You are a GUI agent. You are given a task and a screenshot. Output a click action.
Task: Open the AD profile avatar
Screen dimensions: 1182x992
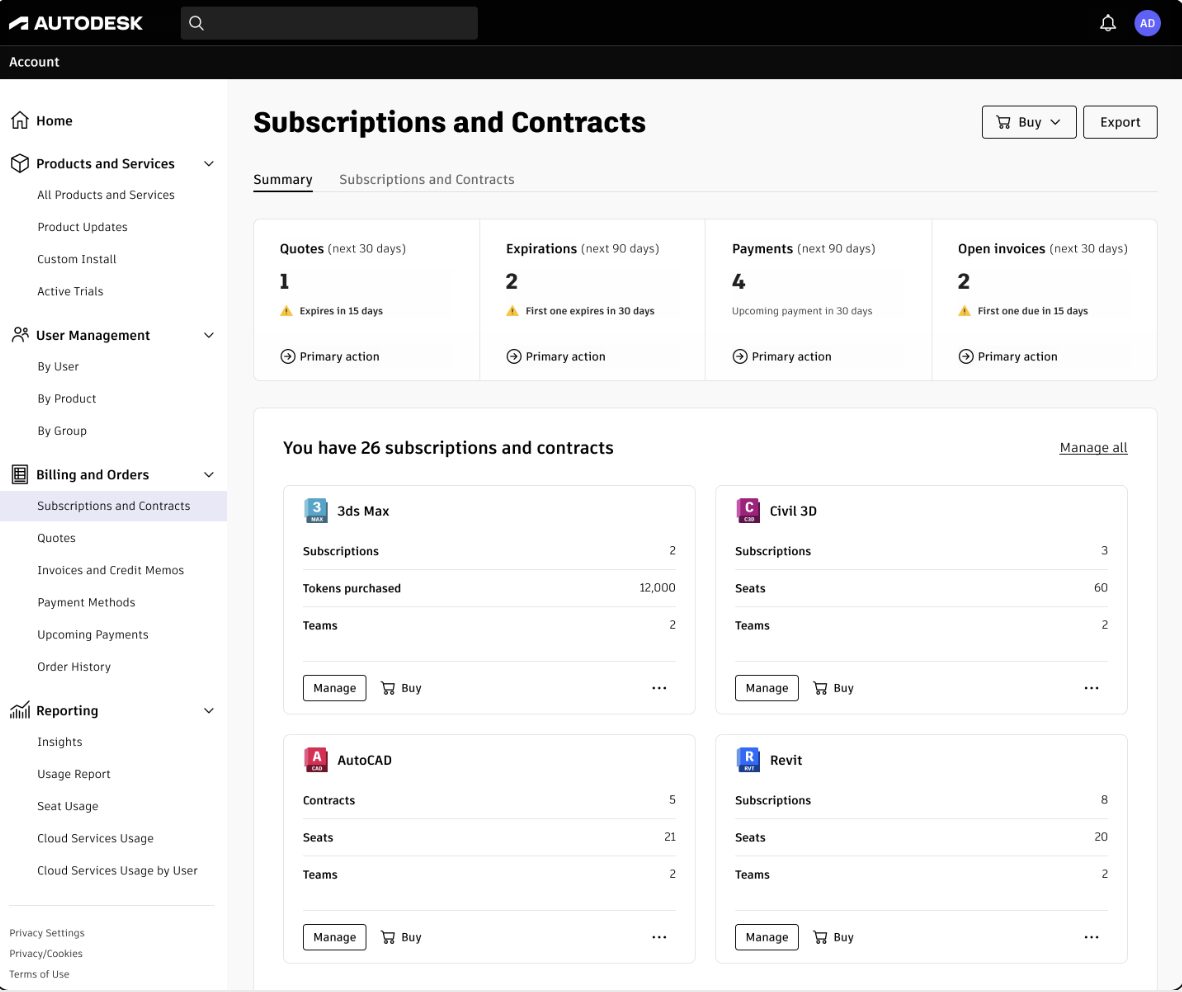[x=1147, y=22]
